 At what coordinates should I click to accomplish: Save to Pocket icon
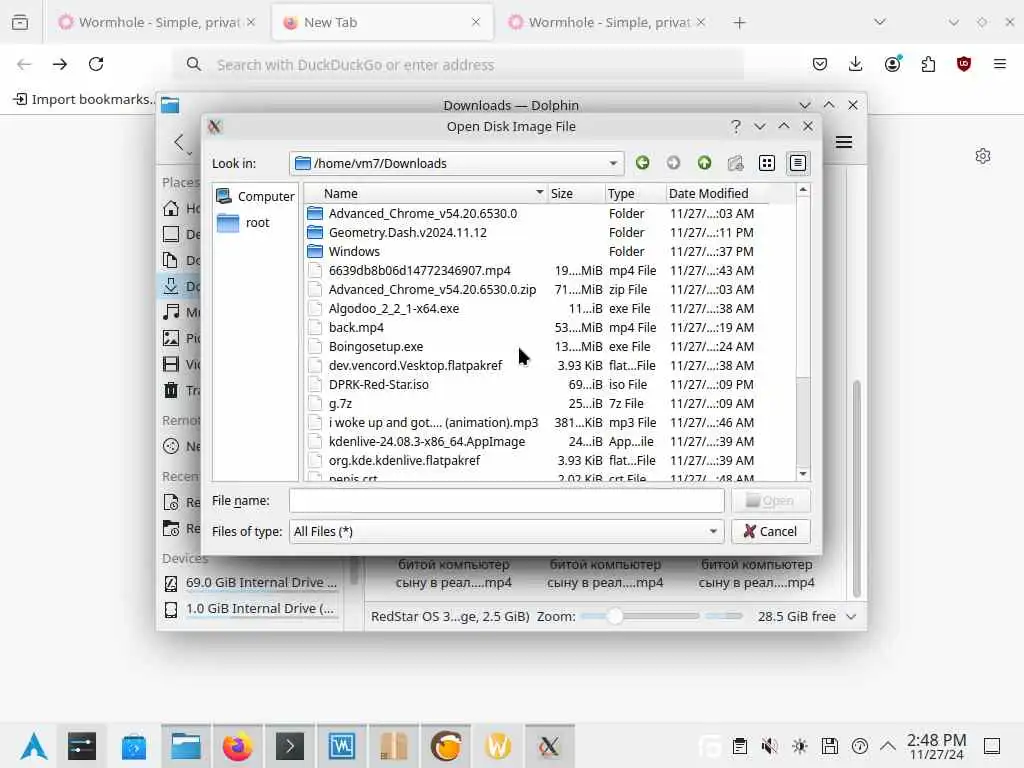click(x=820, y=64)
